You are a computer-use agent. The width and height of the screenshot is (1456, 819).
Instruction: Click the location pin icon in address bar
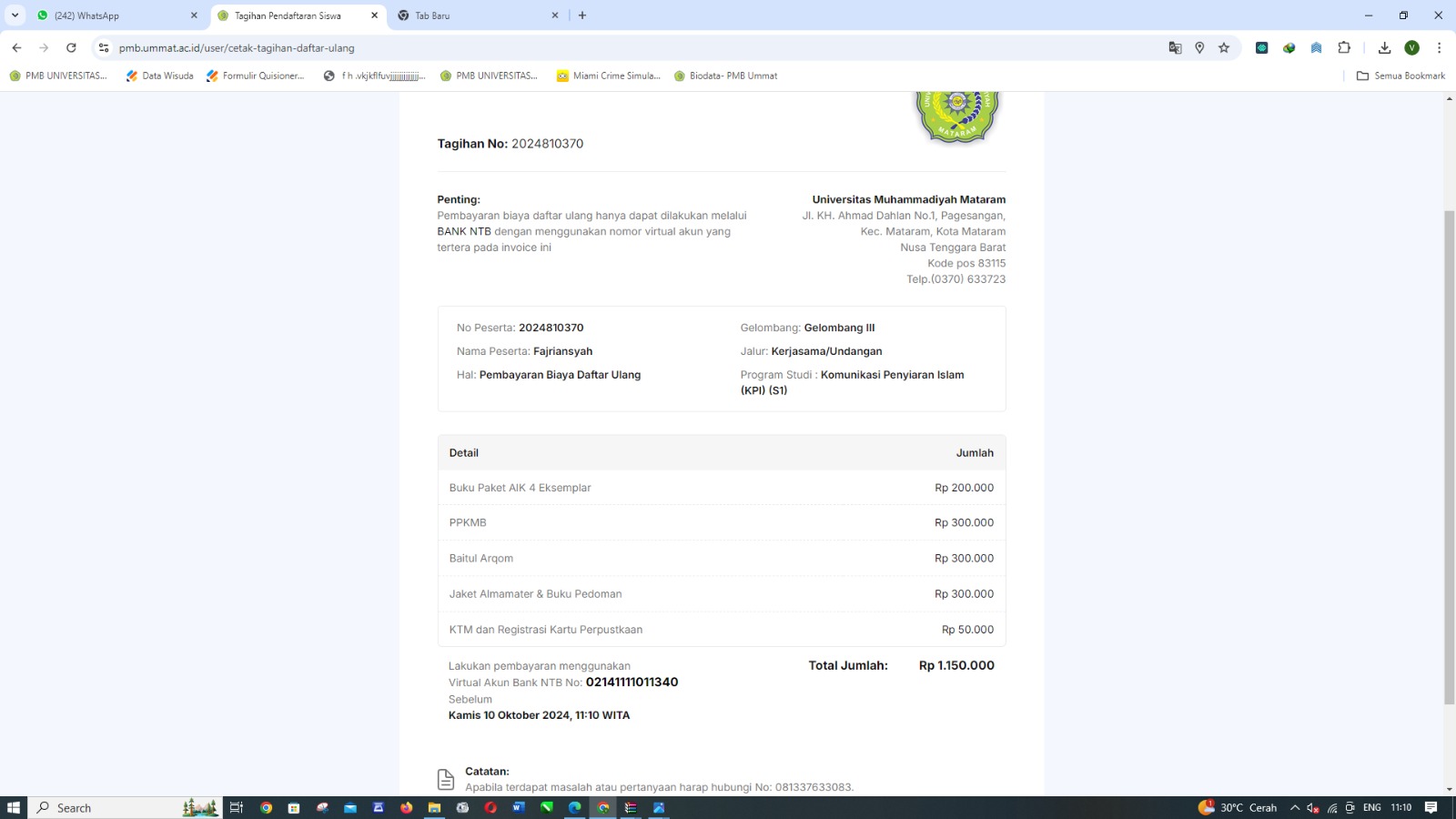coord(1199,48)
